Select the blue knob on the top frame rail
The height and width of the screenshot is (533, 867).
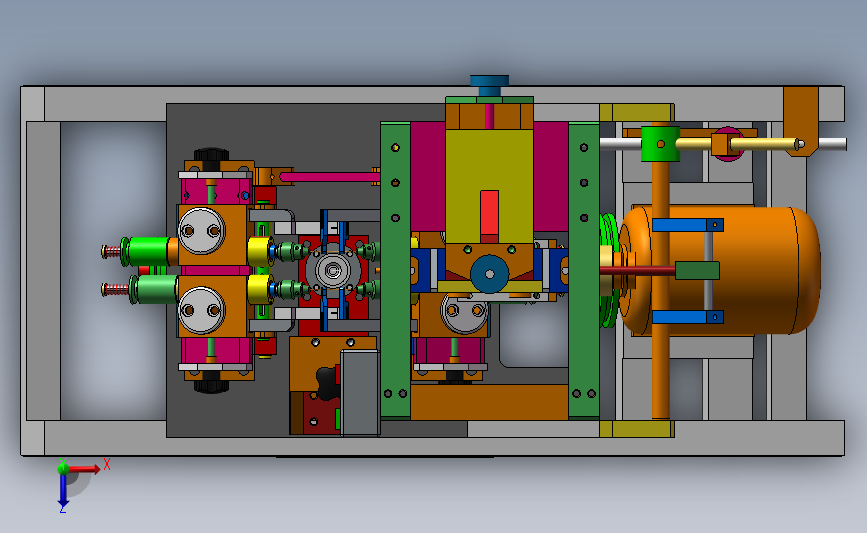point(489,86)
